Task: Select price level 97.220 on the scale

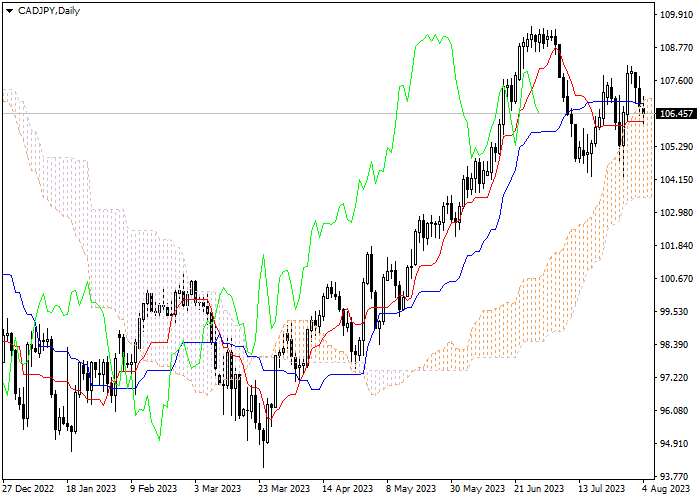Action: 674,378
